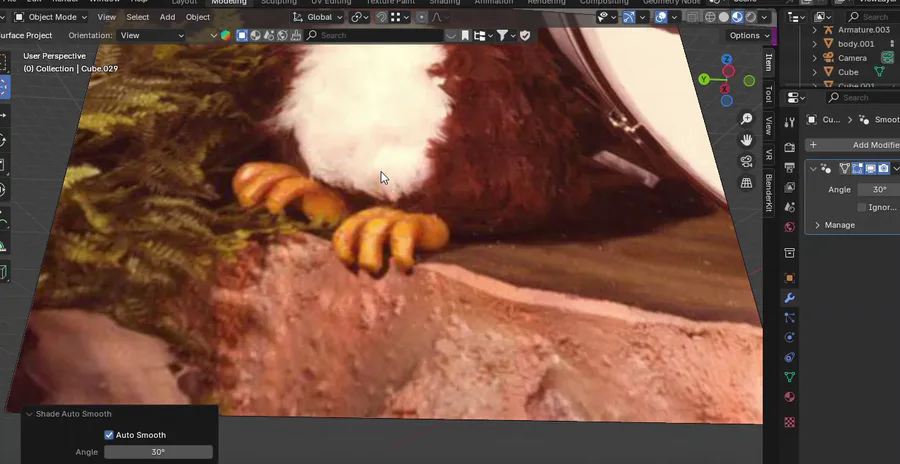Open the Object Constraints properties tab
This screenshot has width=900, height=464.
click(790, 357)
